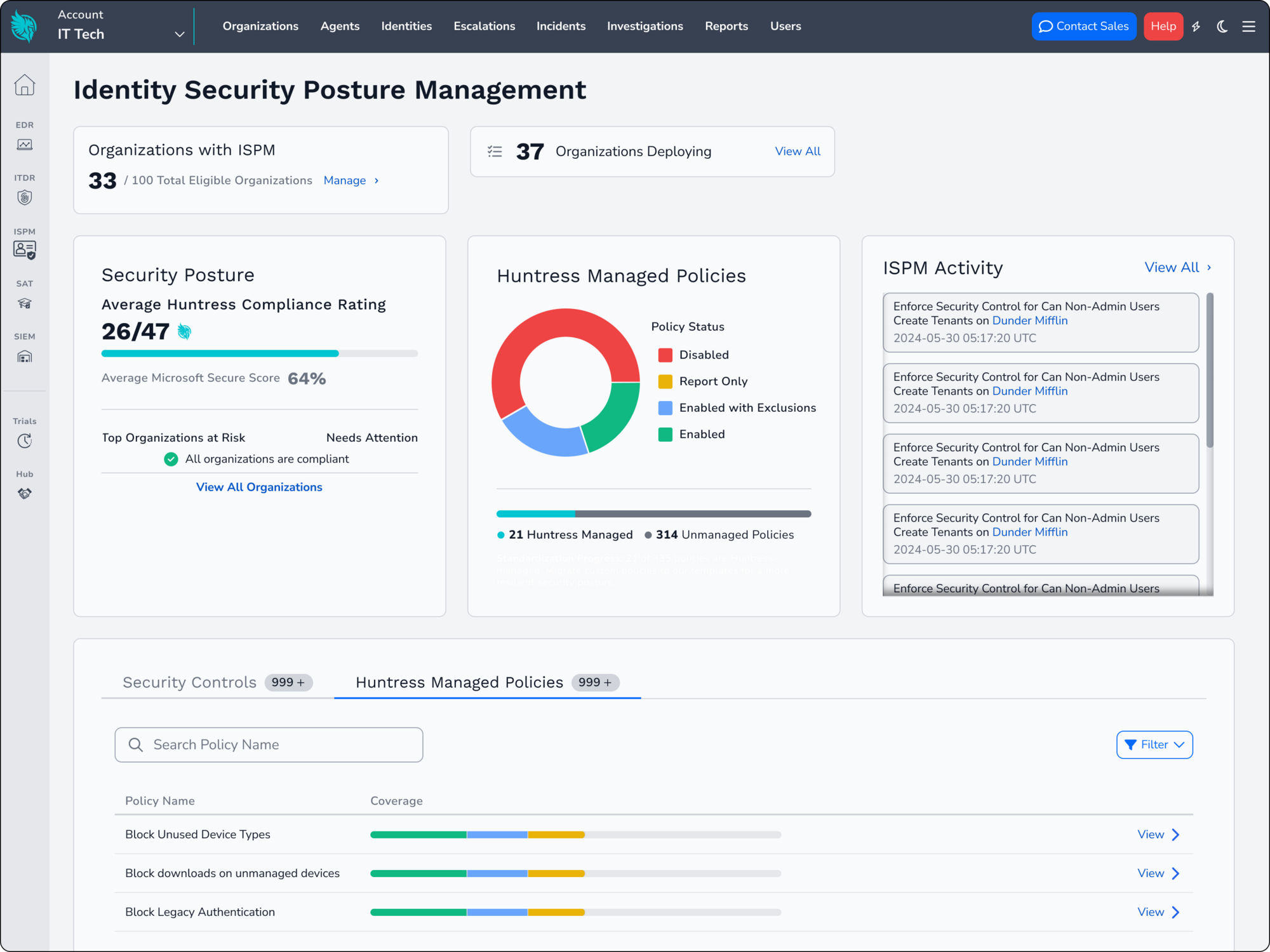Screen dimensions: 1270x952
Task: Click the 64% Microsoft Secure Score value
Action: [x=307, y=379]
